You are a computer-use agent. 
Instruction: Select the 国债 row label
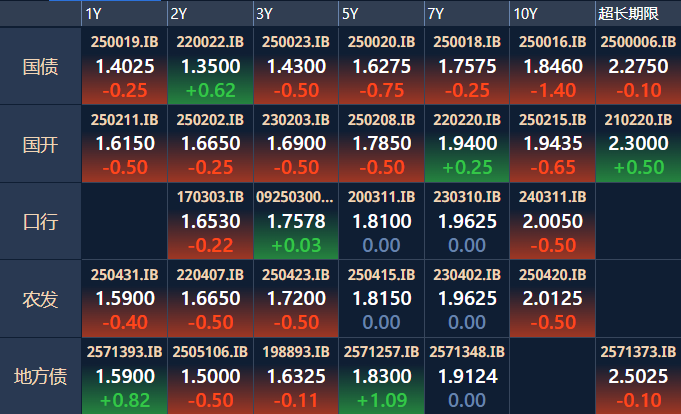40,66
